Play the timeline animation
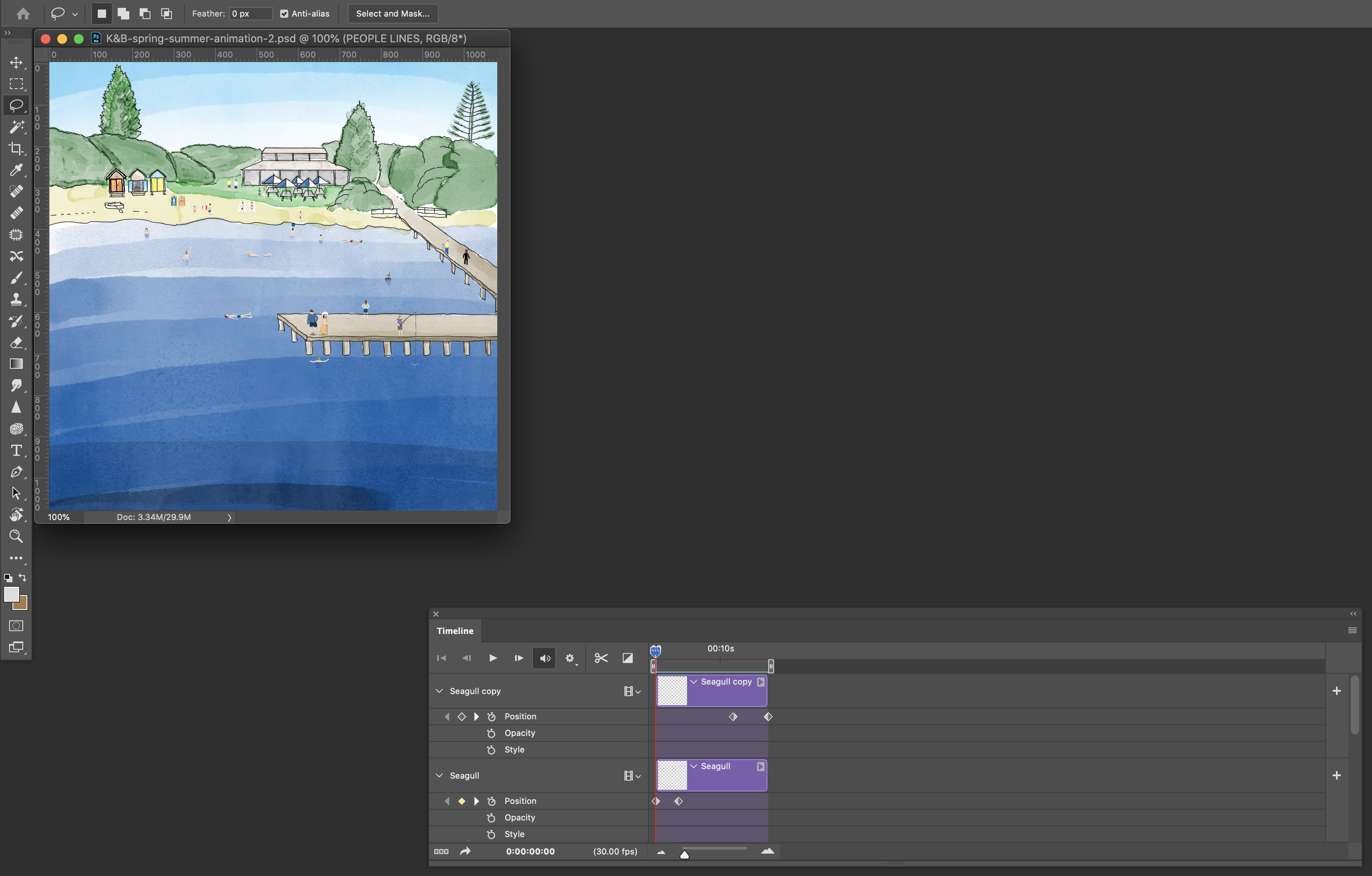1372x876 pixels. click(x=492, y=658)
